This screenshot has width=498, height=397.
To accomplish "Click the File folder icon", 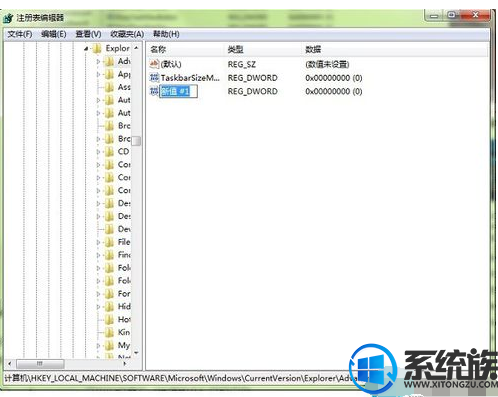I will pyautogui.click(x=109, y=242).
